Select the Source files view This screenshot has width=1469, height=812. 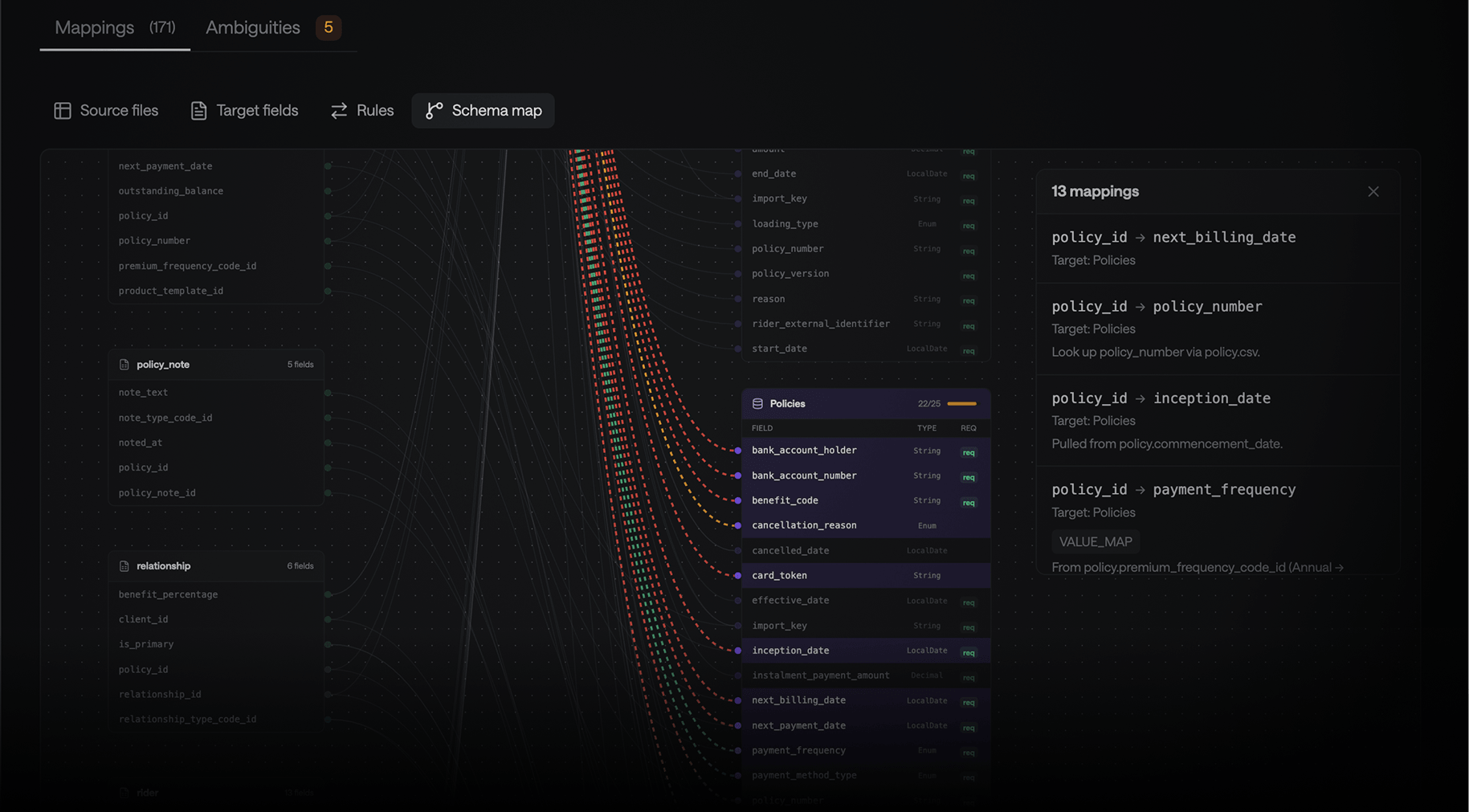(106, 111)
